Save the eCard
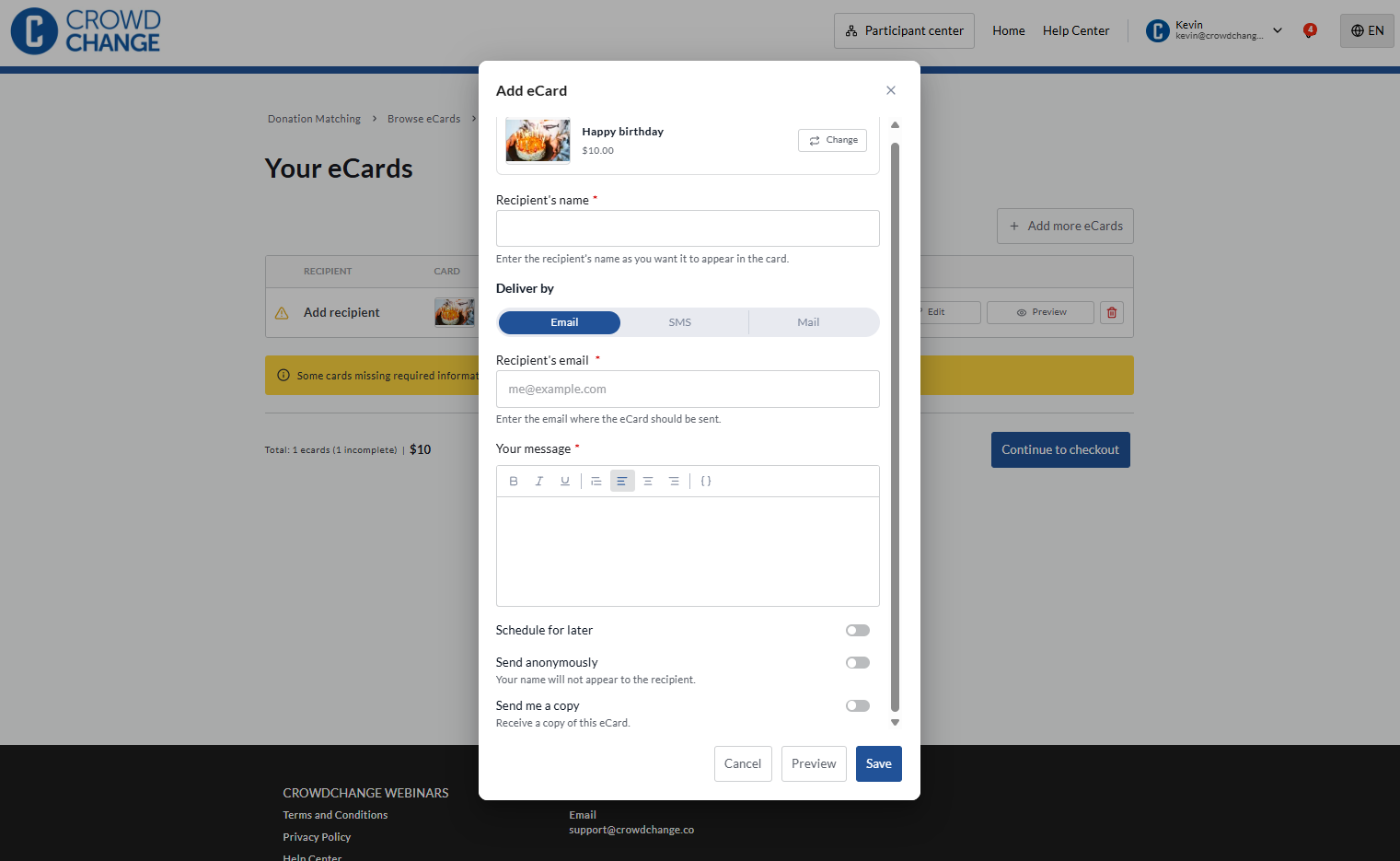 coord(879,763)
